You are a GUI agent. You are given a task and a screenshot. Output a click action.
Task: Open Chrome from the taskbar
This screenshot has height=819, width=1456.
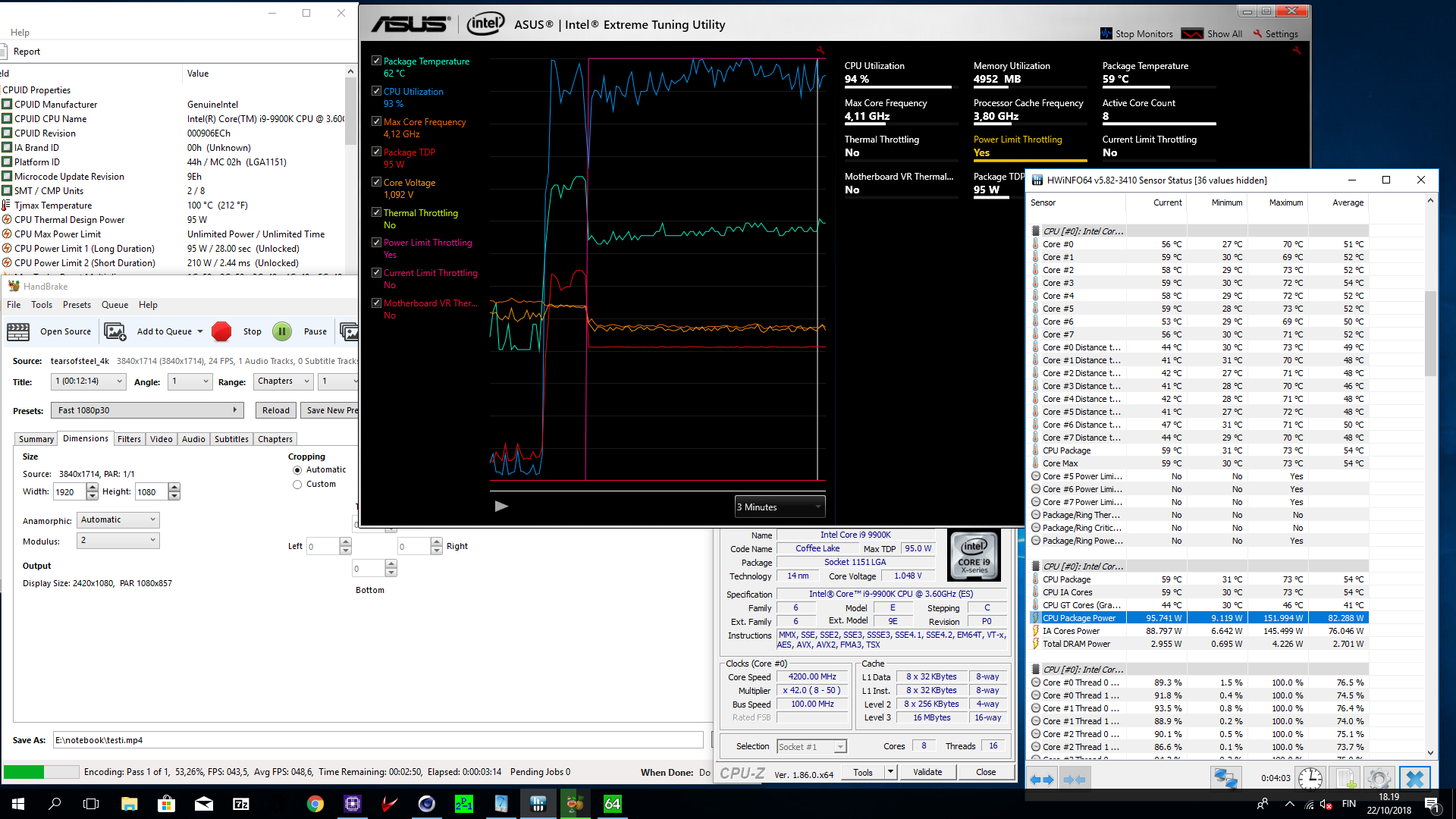pyautogui.click(x=315, y=804)
